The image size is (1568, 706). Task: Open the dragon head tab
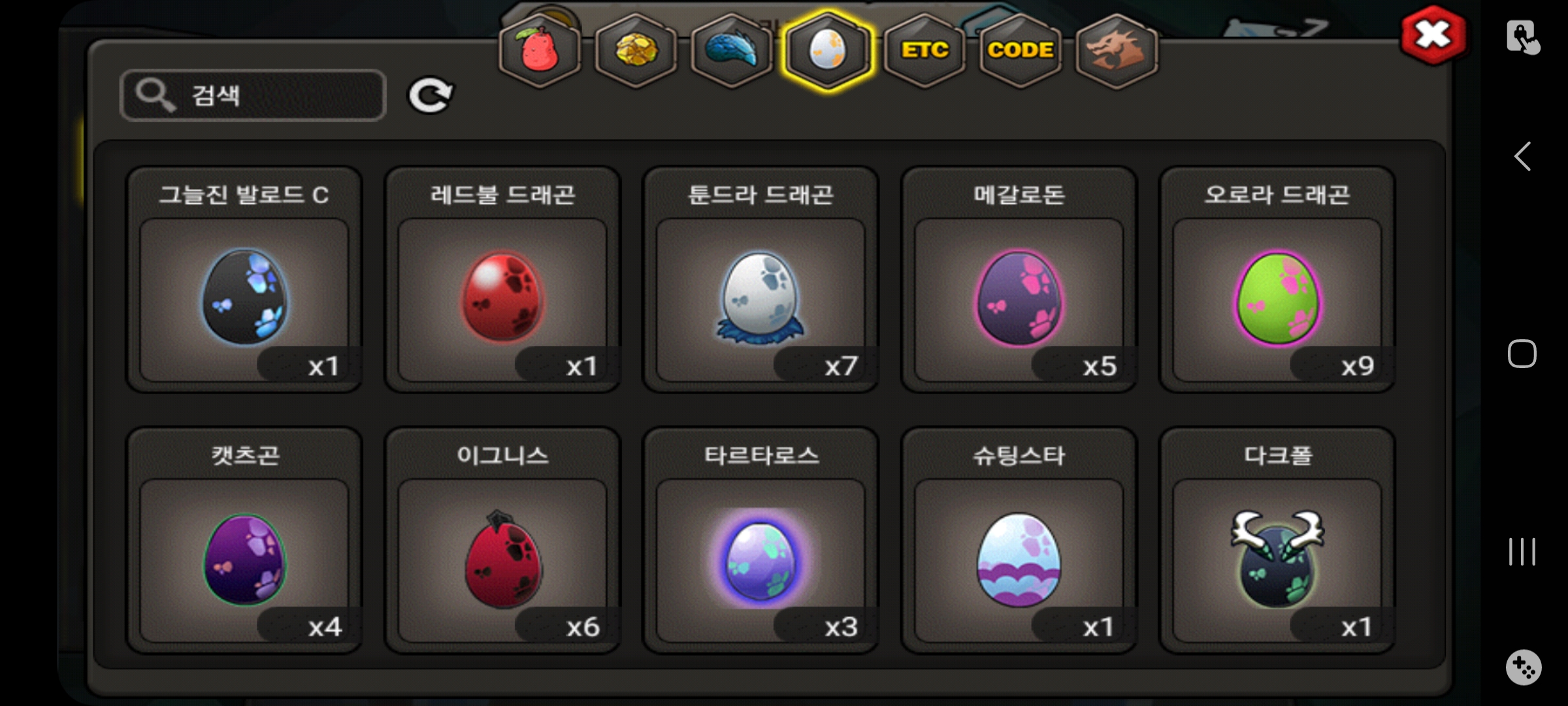[x=1117, y=50]
